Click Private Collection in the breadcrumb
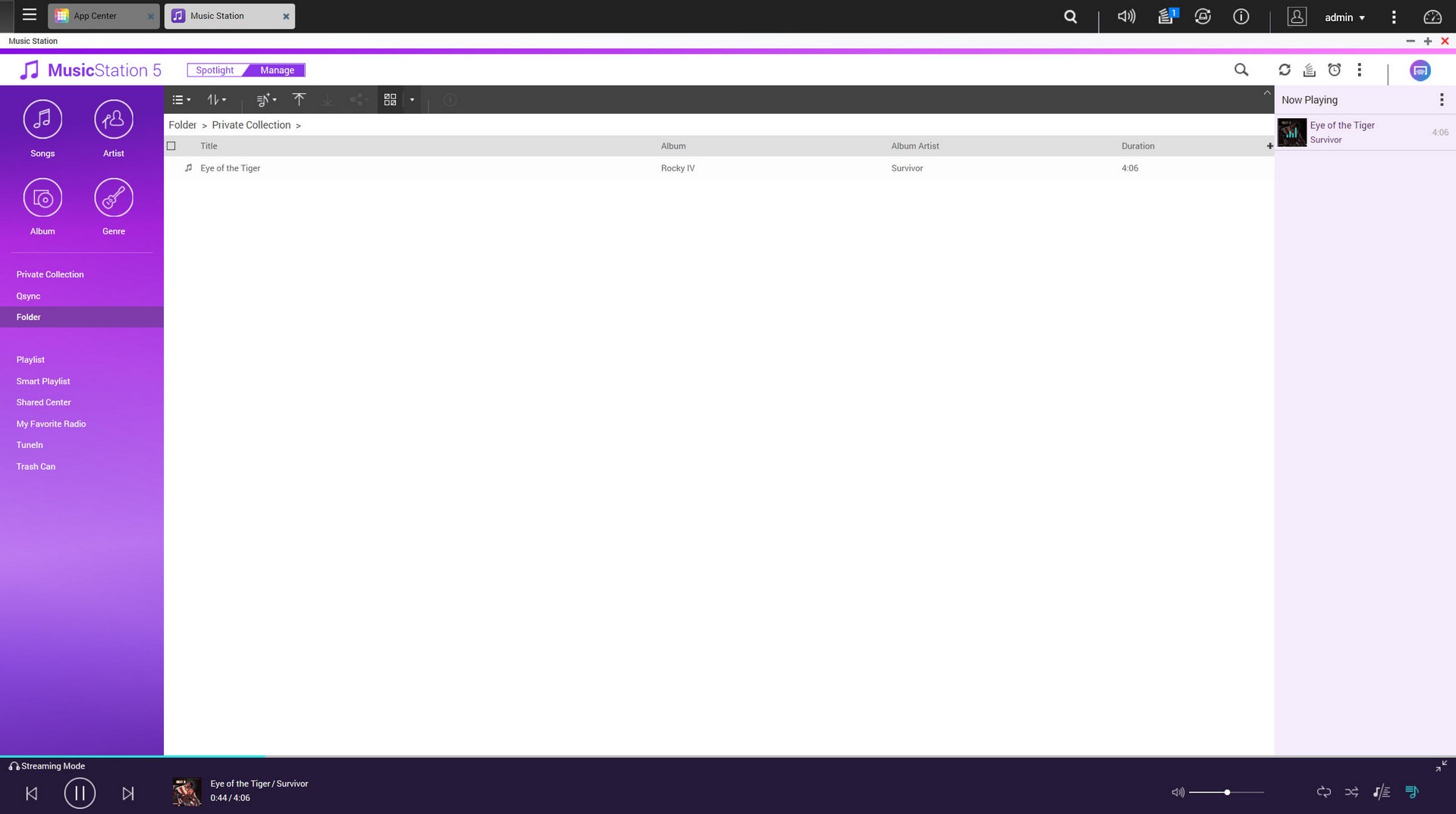1456x814 pixels. click(x=251, y=125)
